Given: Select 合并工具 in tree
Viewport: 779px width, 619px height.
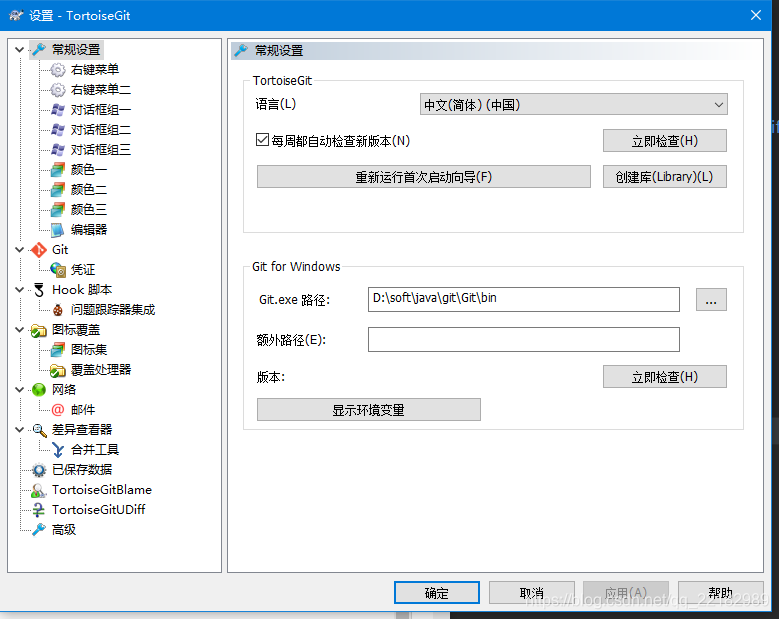Looking at the screenshot, I should pyautogui.click(x=95, y=450).
